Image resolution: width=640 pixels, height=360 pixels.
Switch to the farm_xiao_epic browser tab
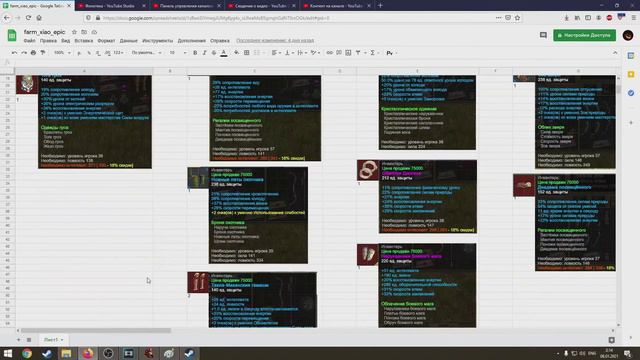point(37,6)
